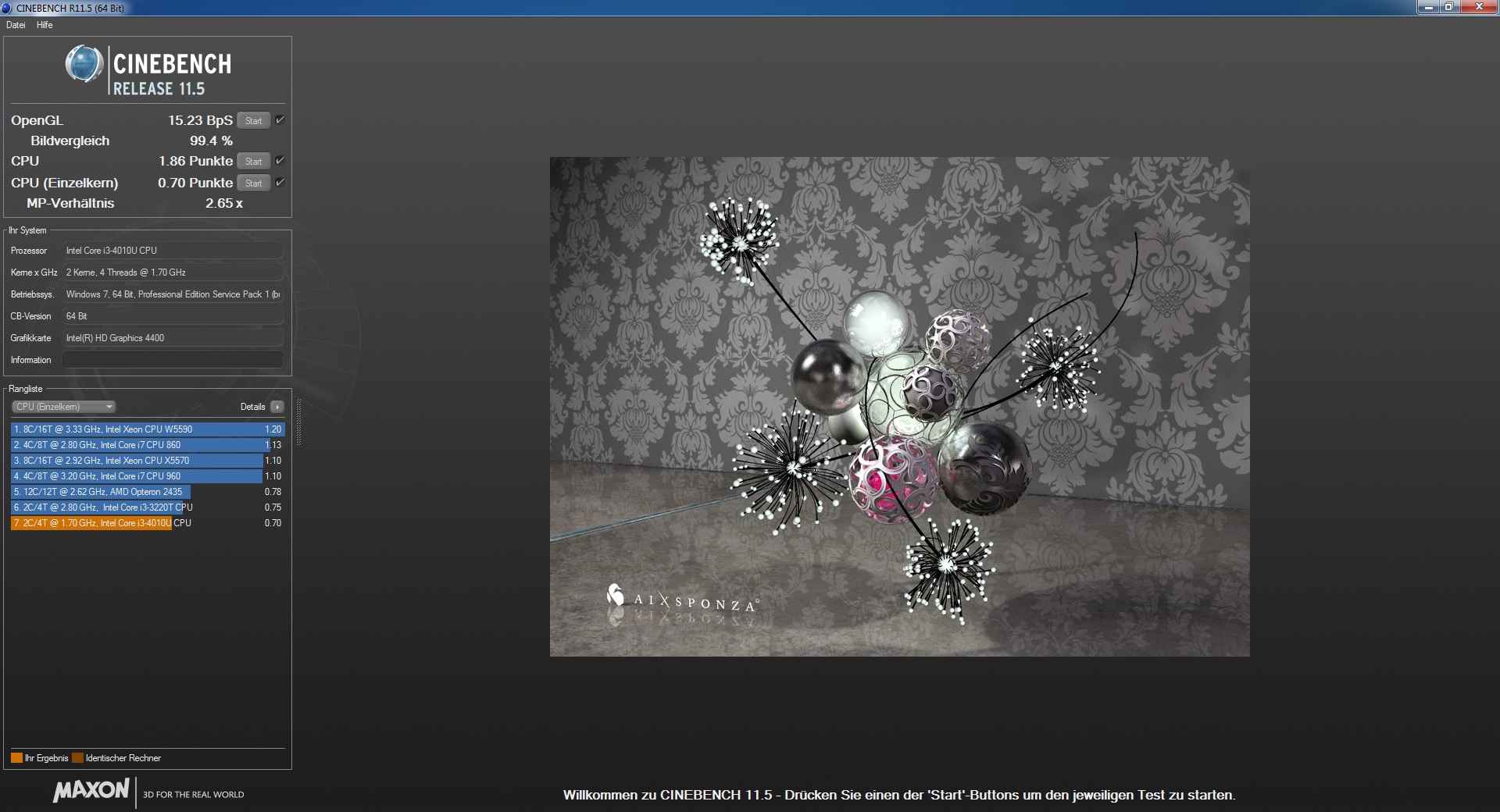Minimize the Cinebench window

point(1428,7)
